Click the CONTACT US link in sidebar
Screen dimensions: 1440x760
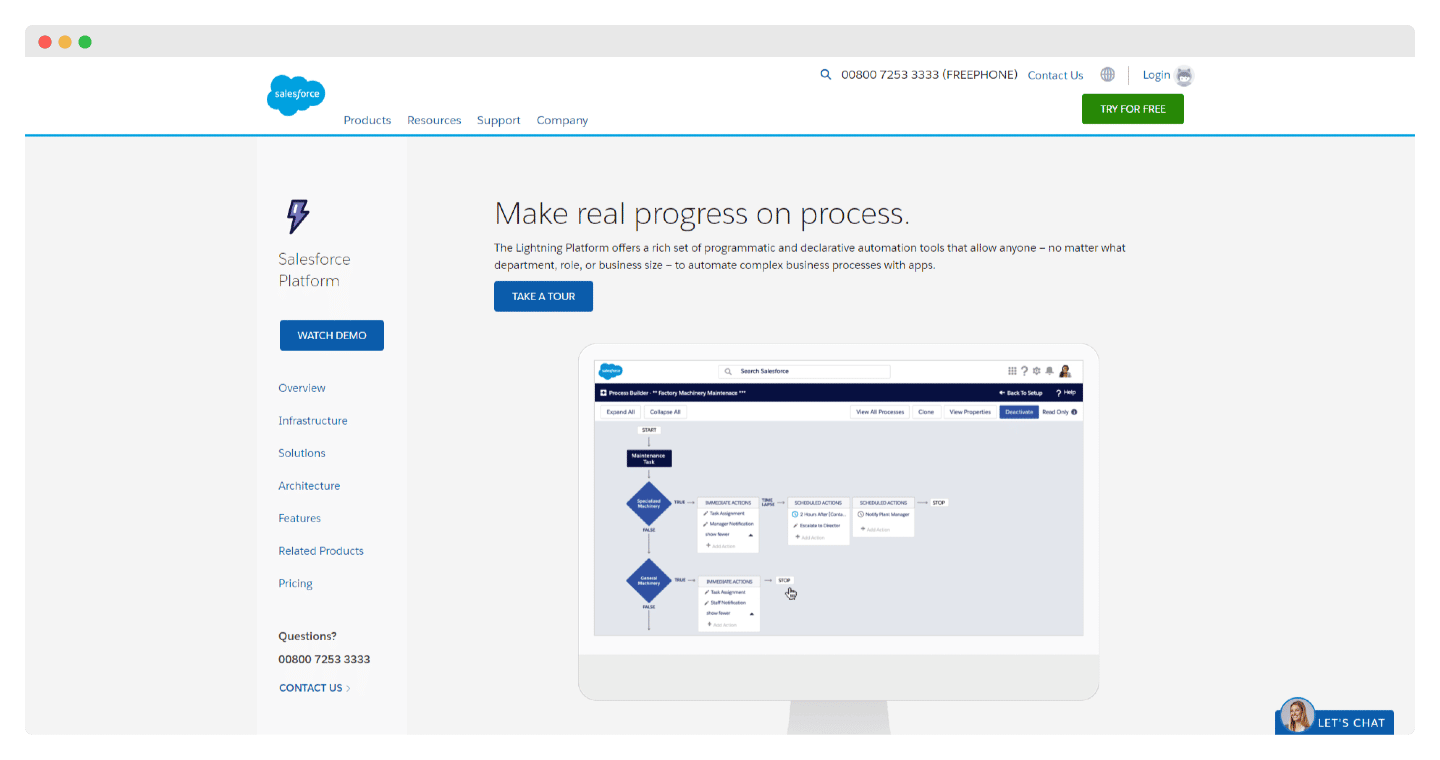click(315, 688)
